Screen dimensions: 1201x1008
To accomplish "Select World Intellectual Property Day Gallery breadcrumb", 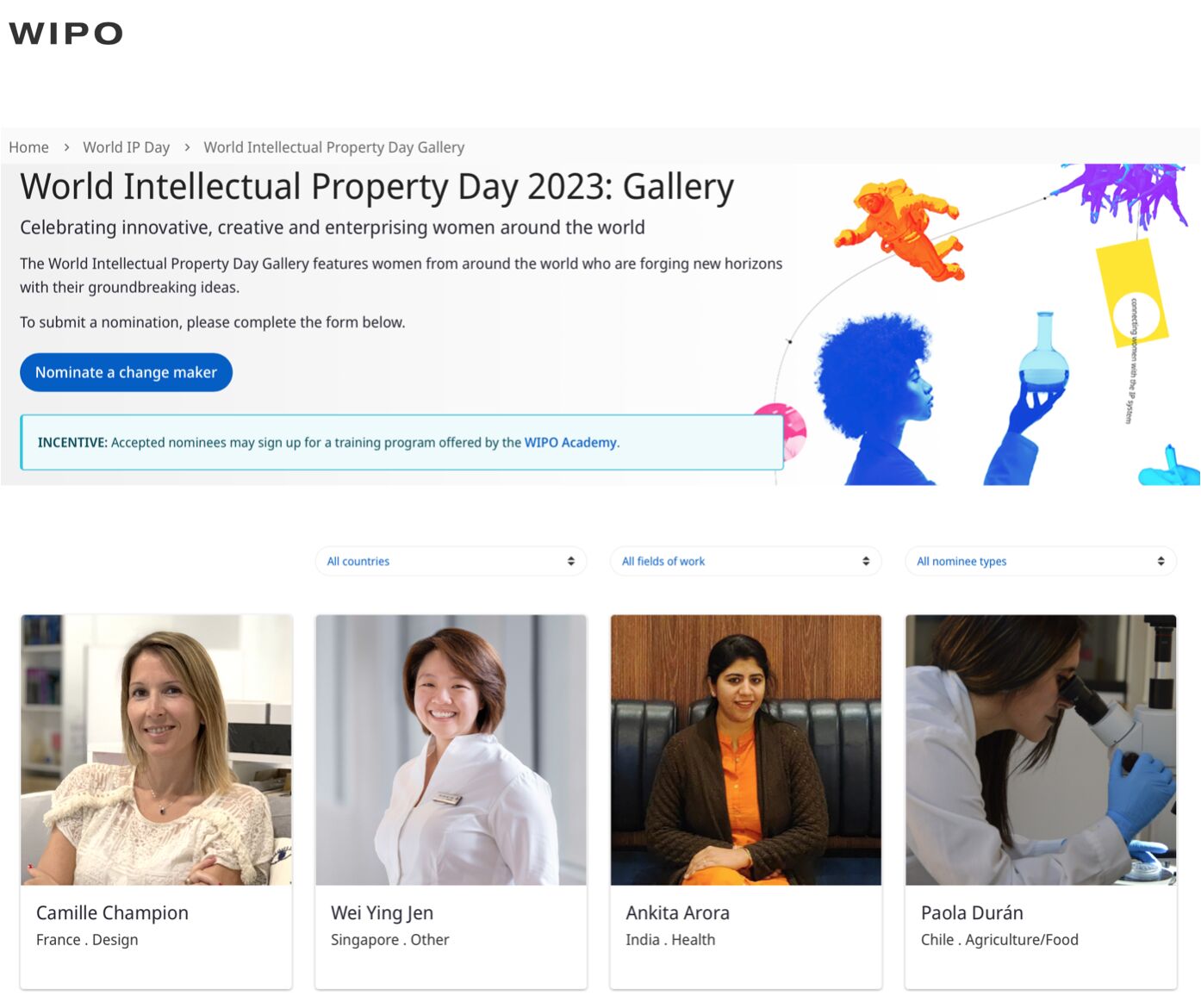I will pyautogui.click(x=333, y=147).
